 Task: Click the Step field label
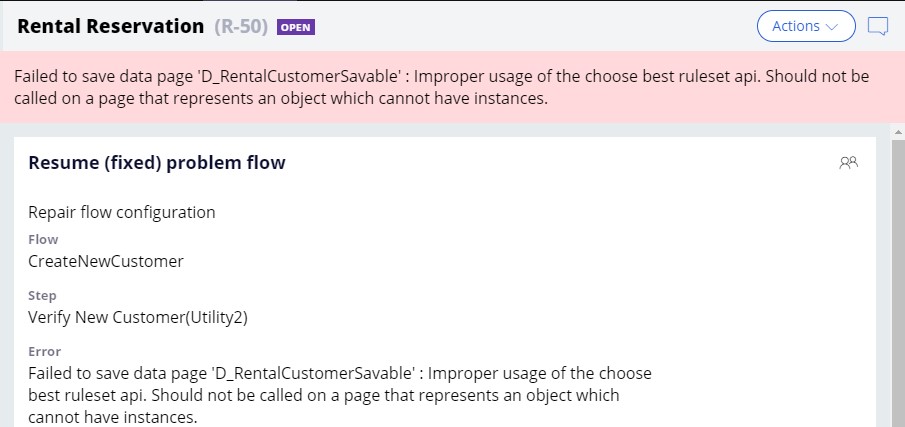42,295
